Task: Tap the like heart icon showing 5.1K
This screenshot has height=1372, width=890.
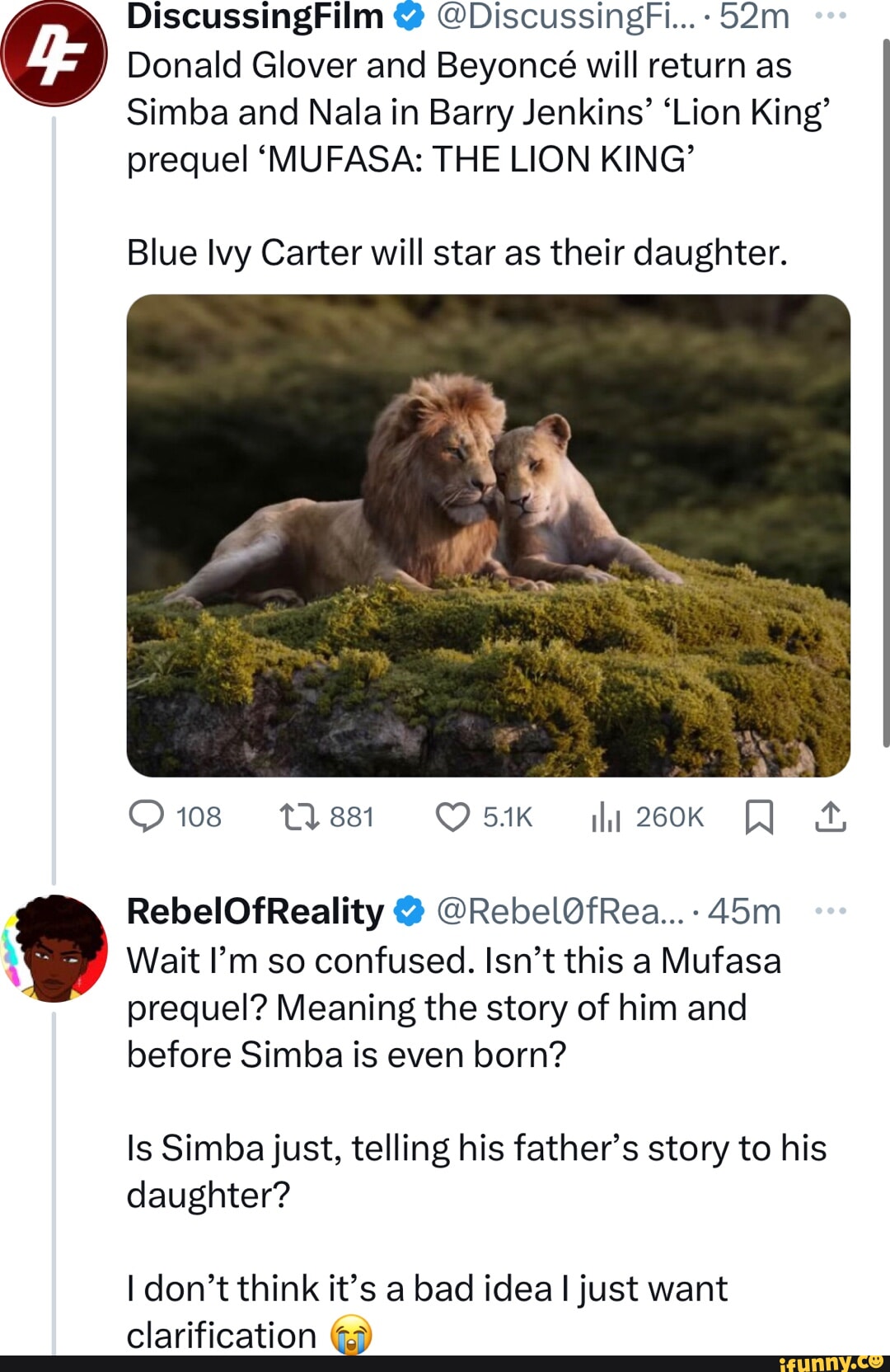Action: (455, 817)
